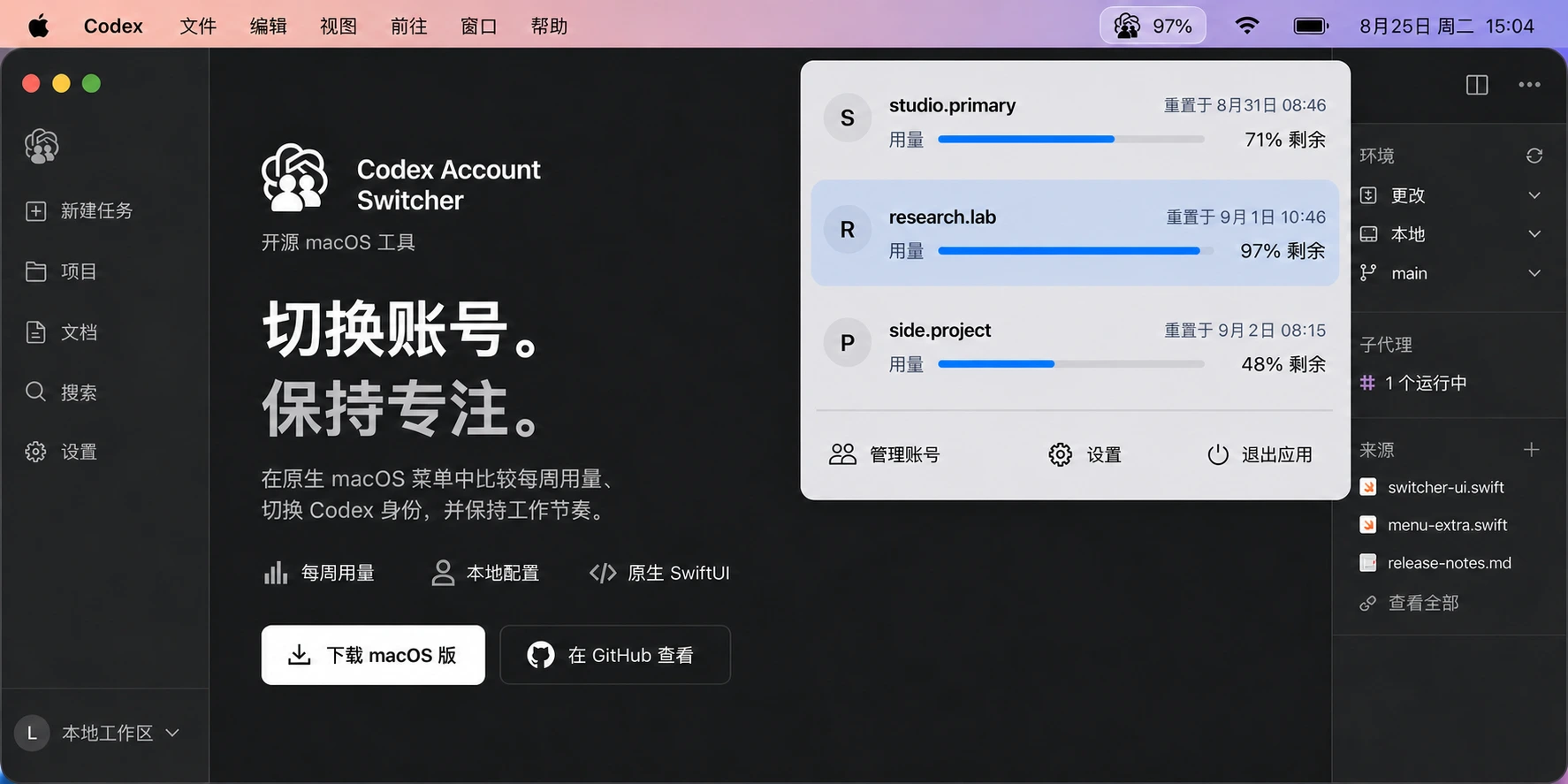Open the 窗口 menu
Image resolution: width=1568 pixels, height=784 pixels.
coord(479,27)
